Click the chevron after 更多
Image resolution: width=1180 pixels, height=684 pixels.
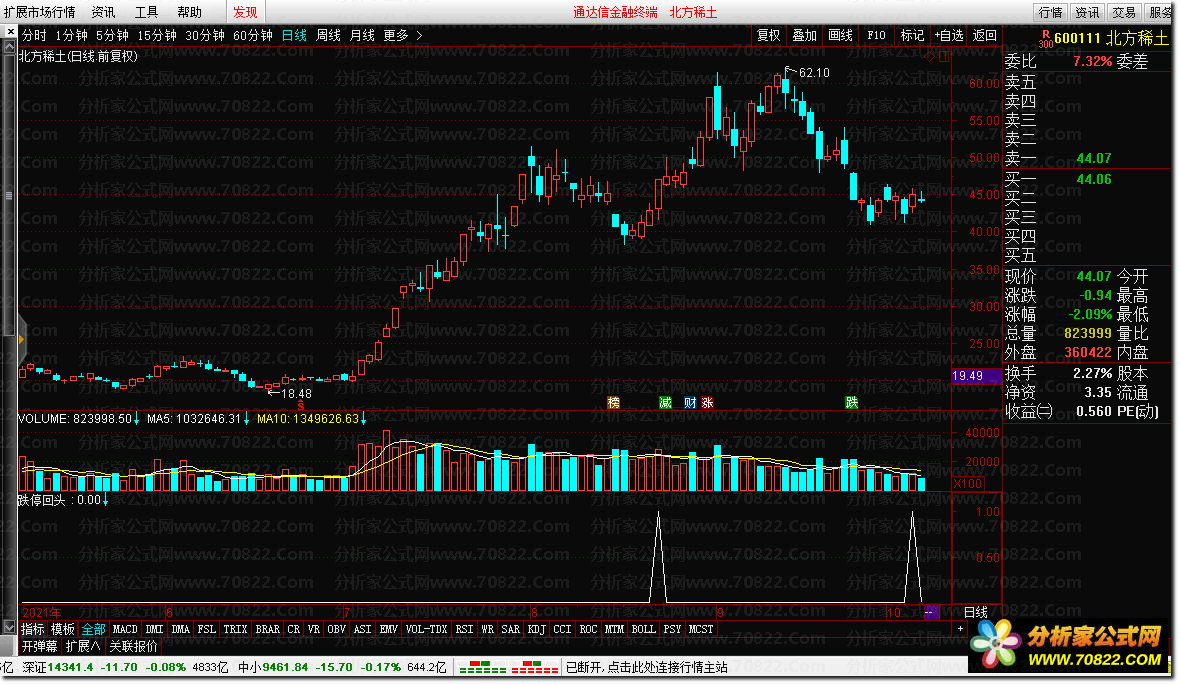coord(419,35)
